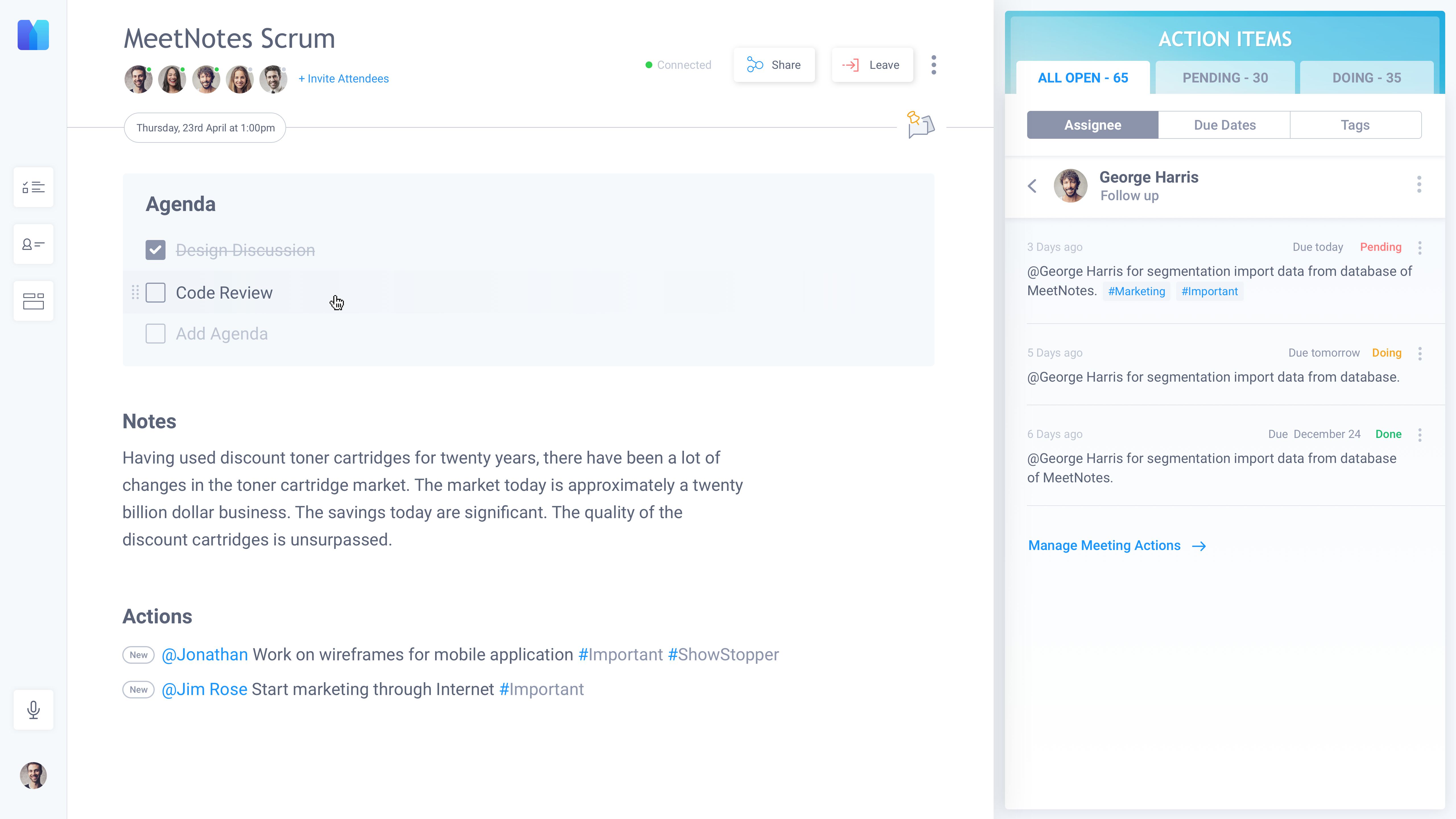
Task: Open options menu for the Pending action item
Action: point(1420,248)
